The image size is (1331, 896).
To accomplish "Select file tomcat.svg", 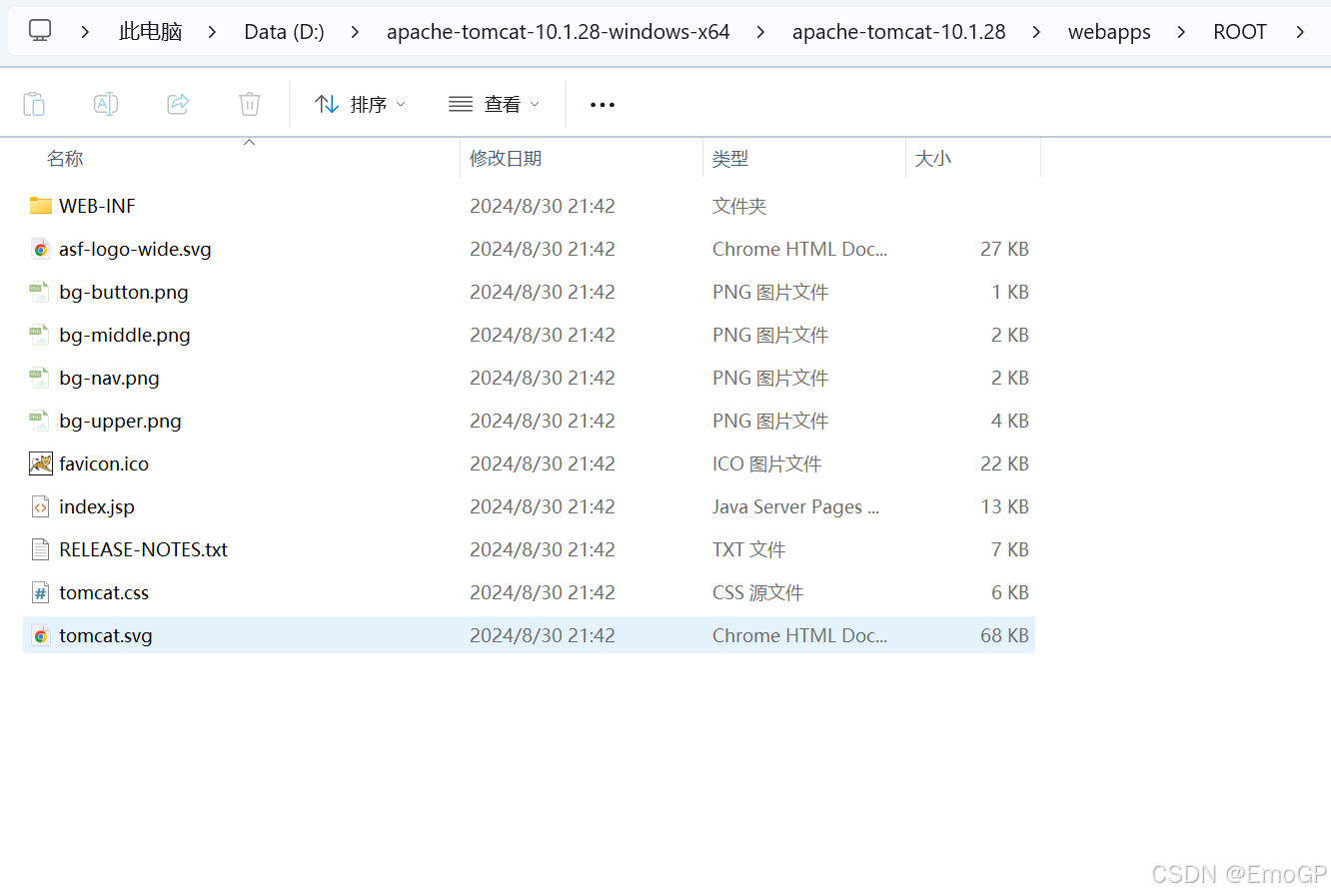I will coord(106,635).
